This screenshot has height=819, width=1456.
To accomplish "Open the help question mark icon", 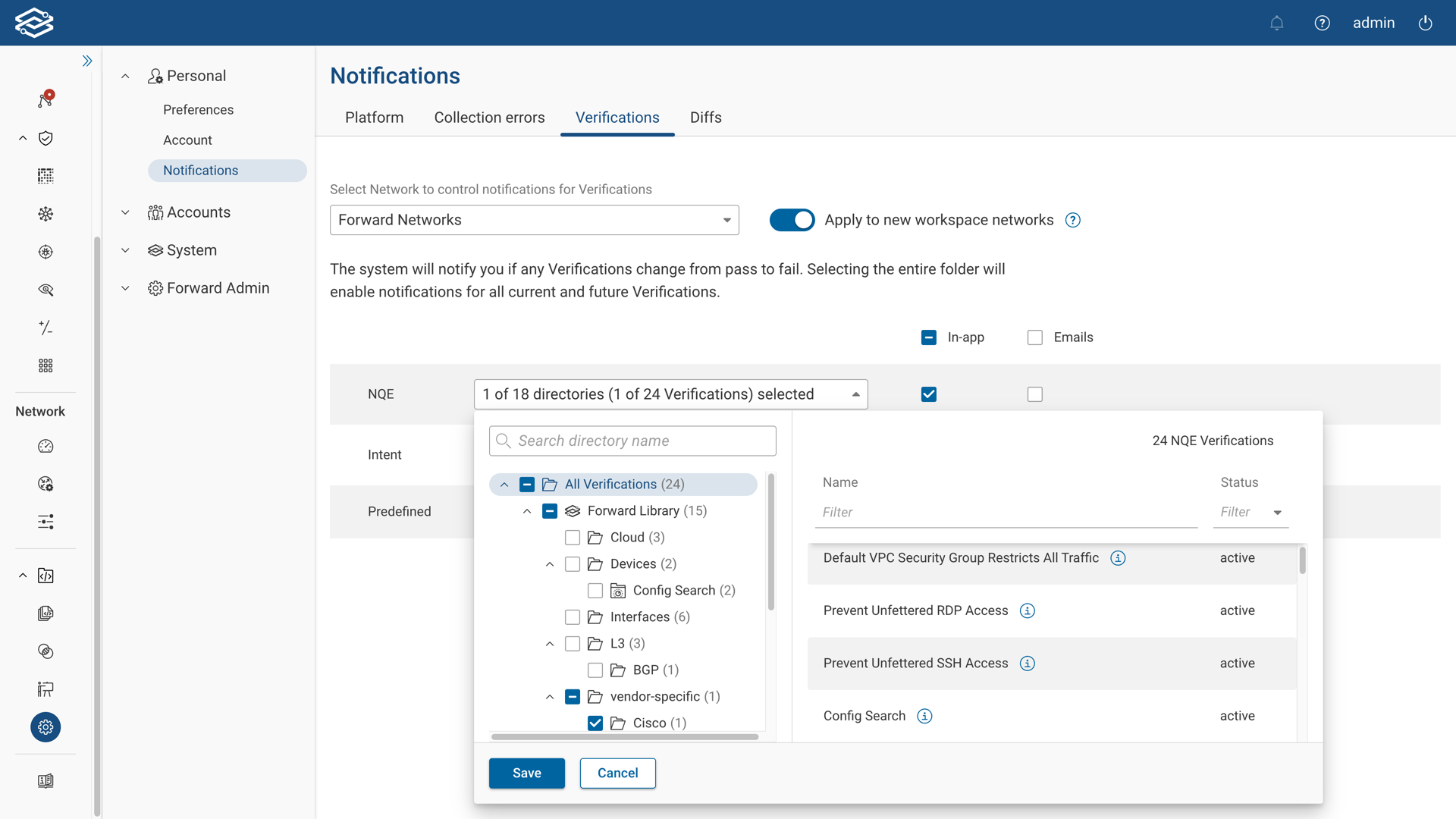I will pyautogui.click(x=1323, y=23).
